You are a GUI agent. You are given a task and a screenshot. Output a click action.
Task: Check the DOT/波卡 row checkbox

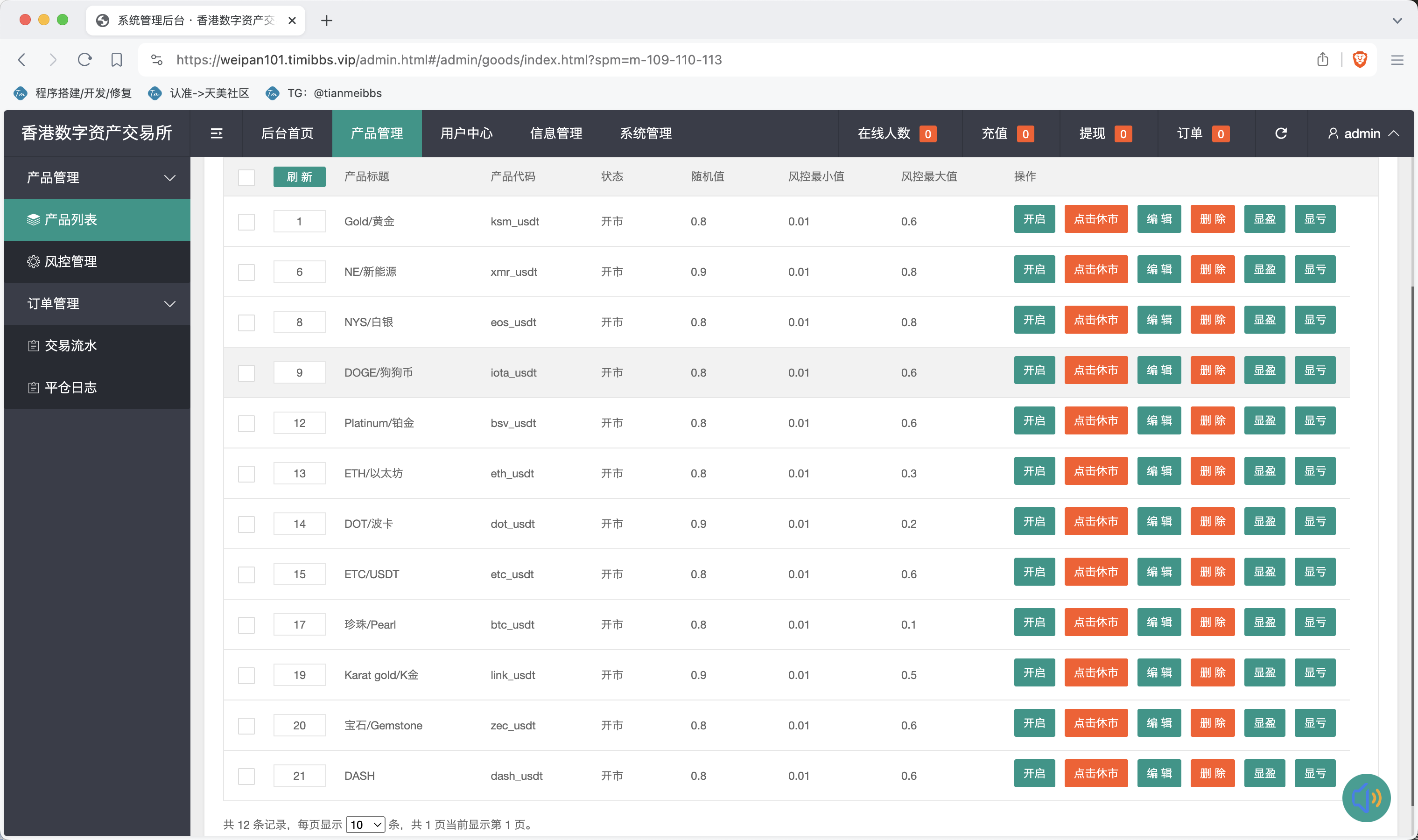click(x=246, y=524)
